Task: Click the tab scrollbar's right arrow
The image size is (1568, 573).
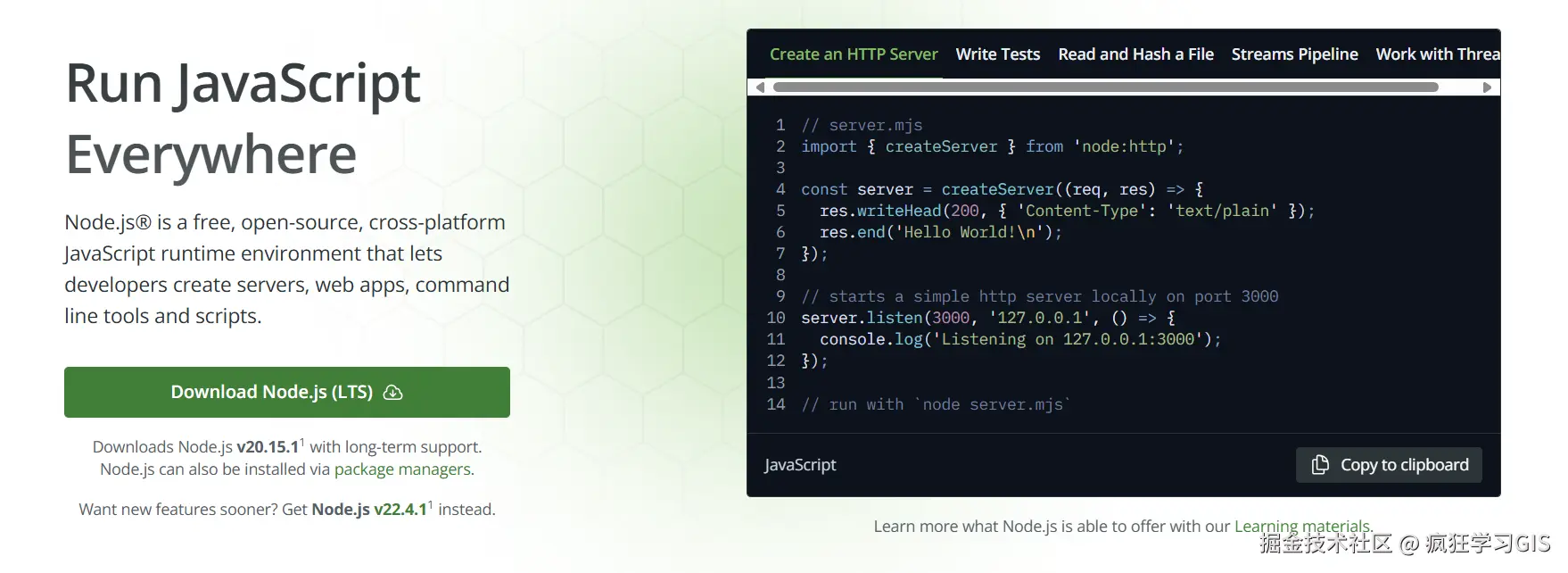Action: tap(1487, 87)
